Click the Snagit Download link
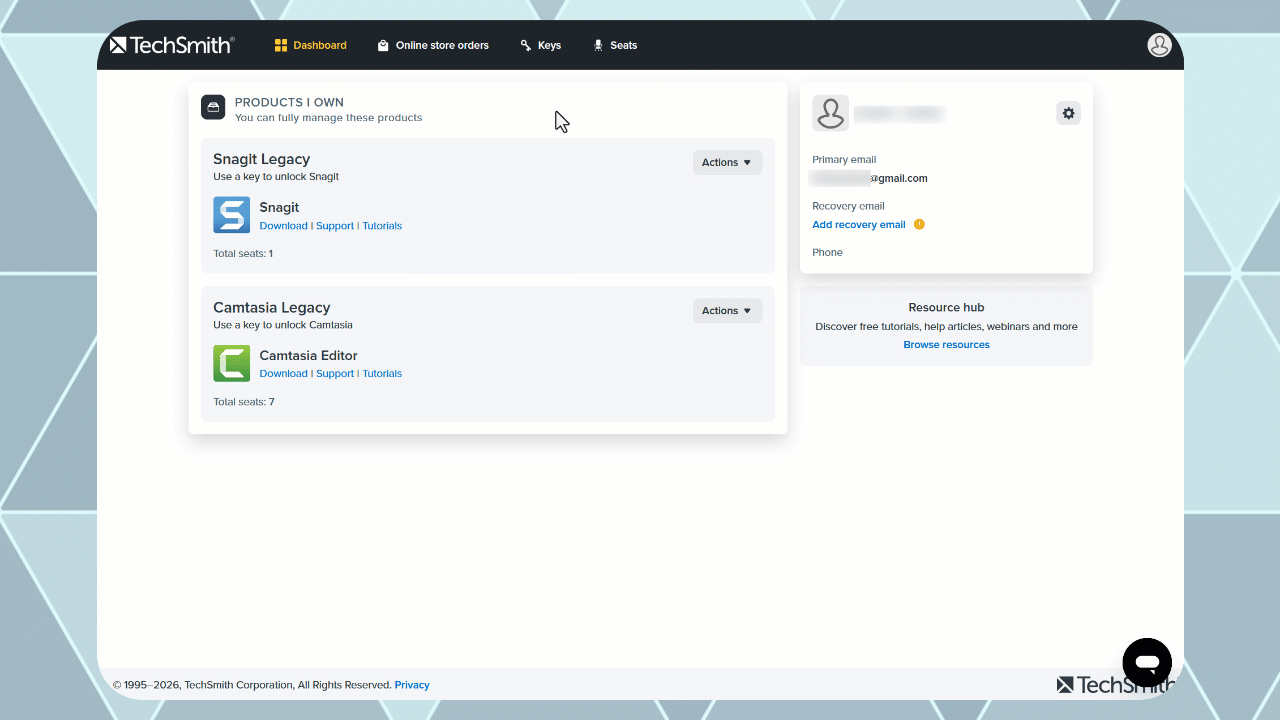1280x720 pixels. (283, 226)
